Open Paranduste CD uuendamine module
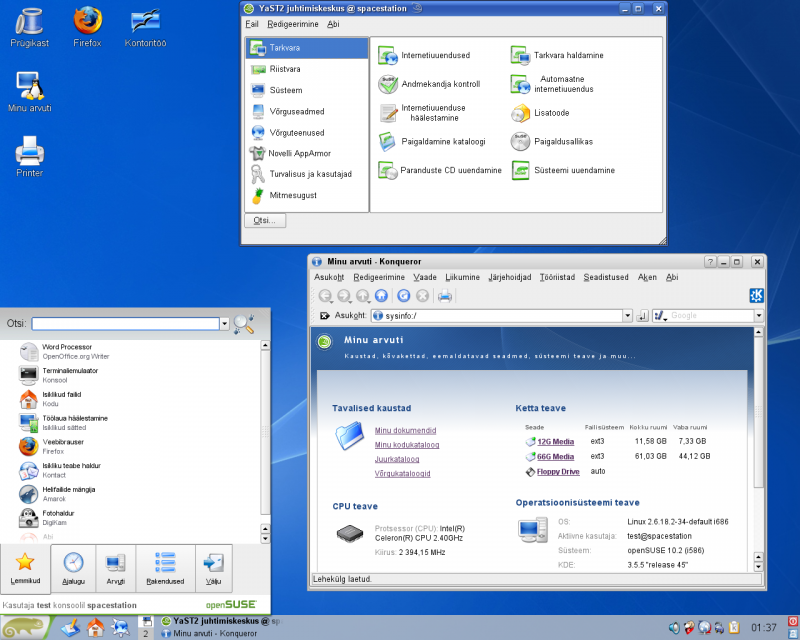The height and width of the screenshot is (640, 800). tap(440, 170)
